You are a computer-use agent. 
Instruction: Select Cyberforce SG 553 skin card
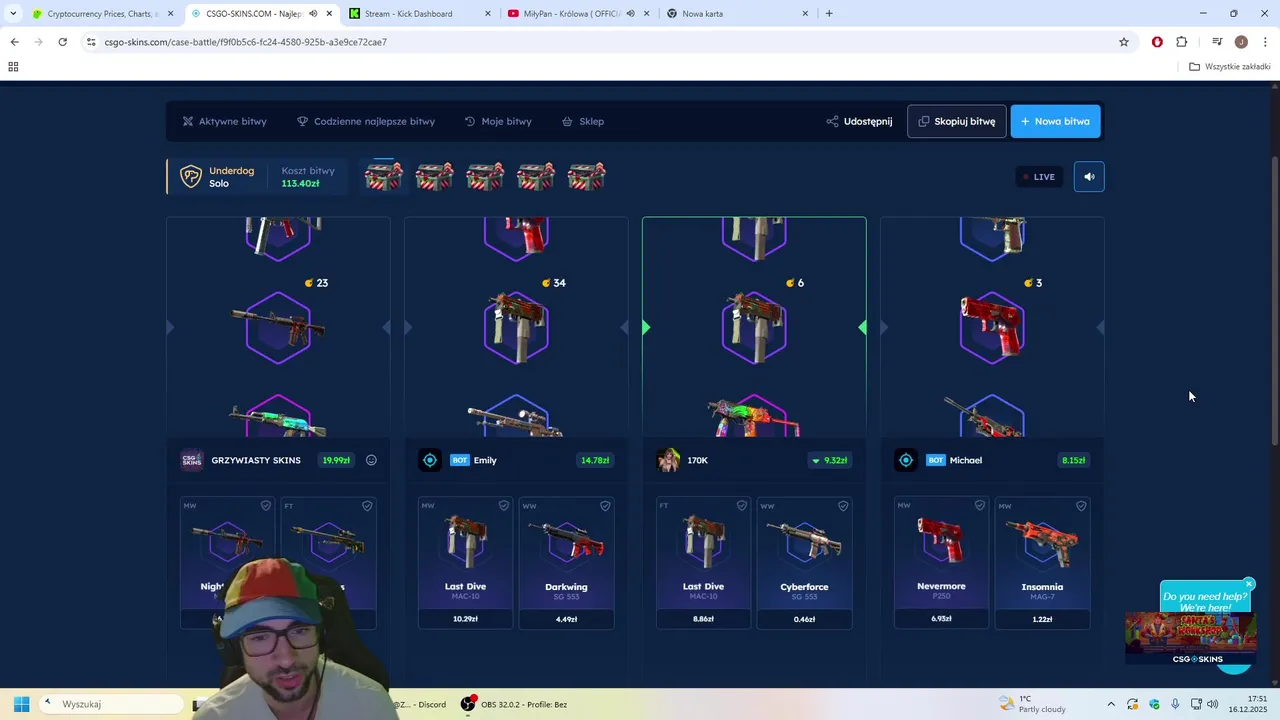point(805,563)
